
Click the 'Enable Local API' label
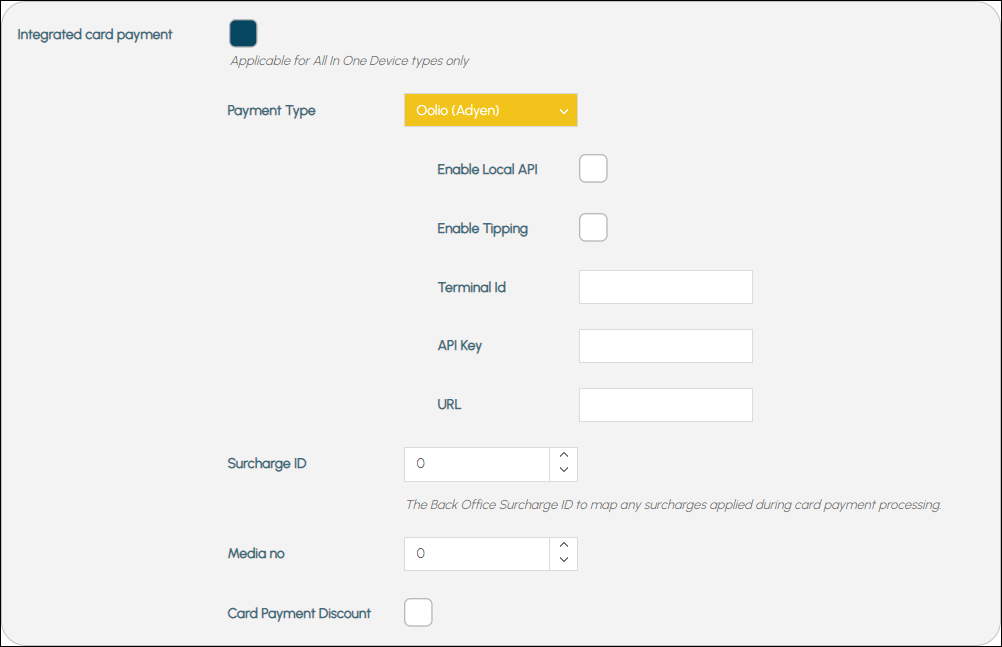487,169
